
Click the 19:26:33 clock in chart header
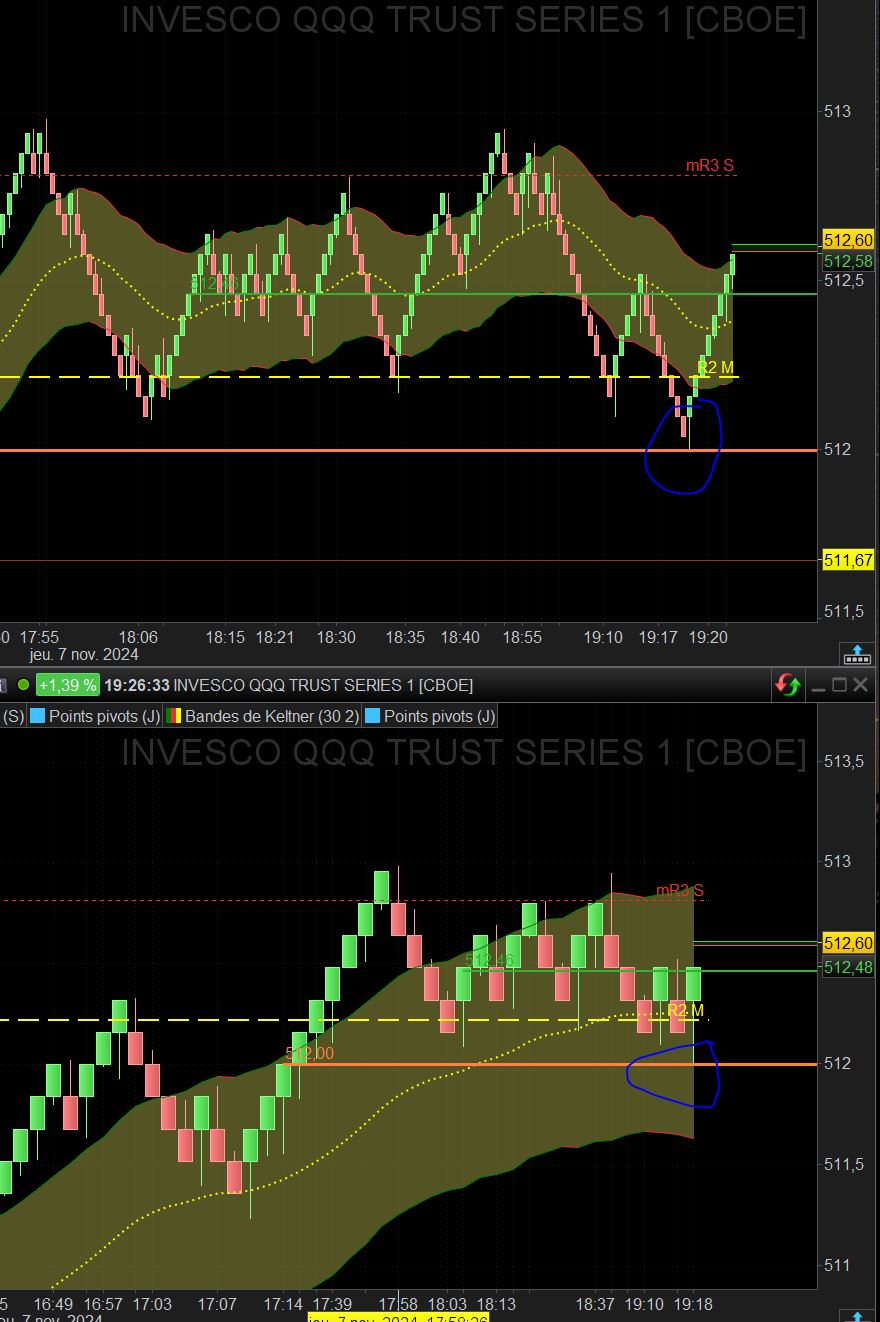tap(136, 685)
